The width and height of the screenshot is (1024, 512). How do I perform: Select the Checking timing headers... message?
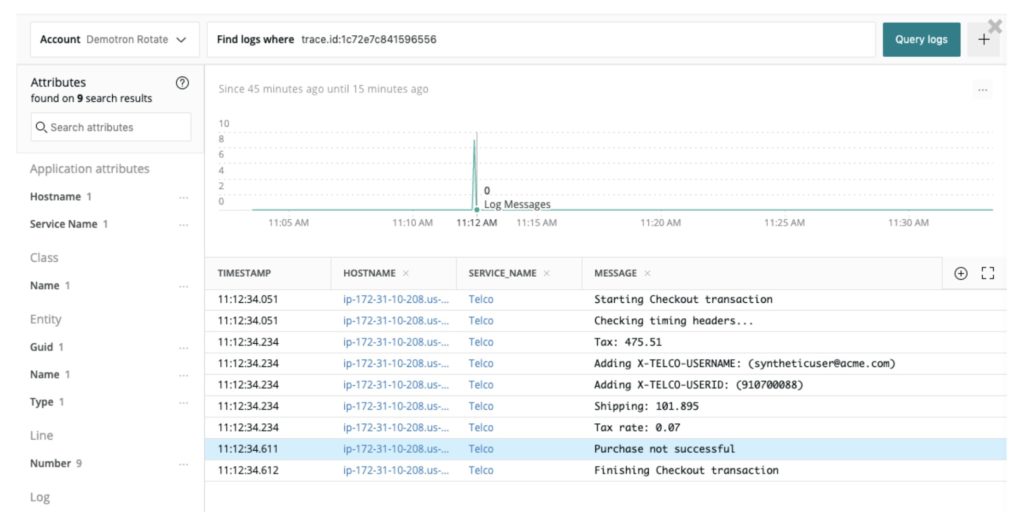tap(674, 321)
